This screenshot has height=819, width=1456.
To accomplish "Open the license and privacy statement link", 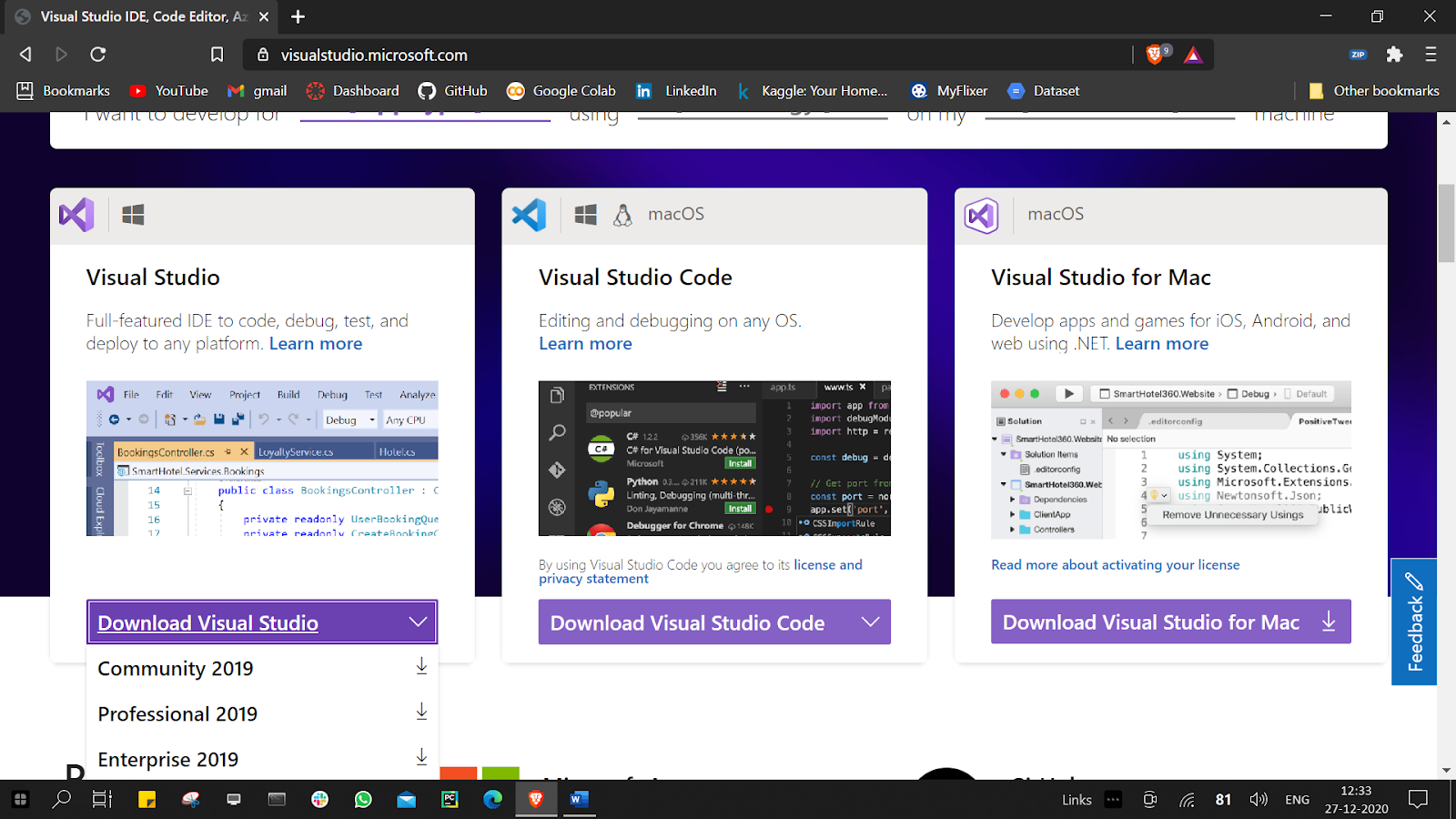I will pyautogui.click(x=701, y=571).
